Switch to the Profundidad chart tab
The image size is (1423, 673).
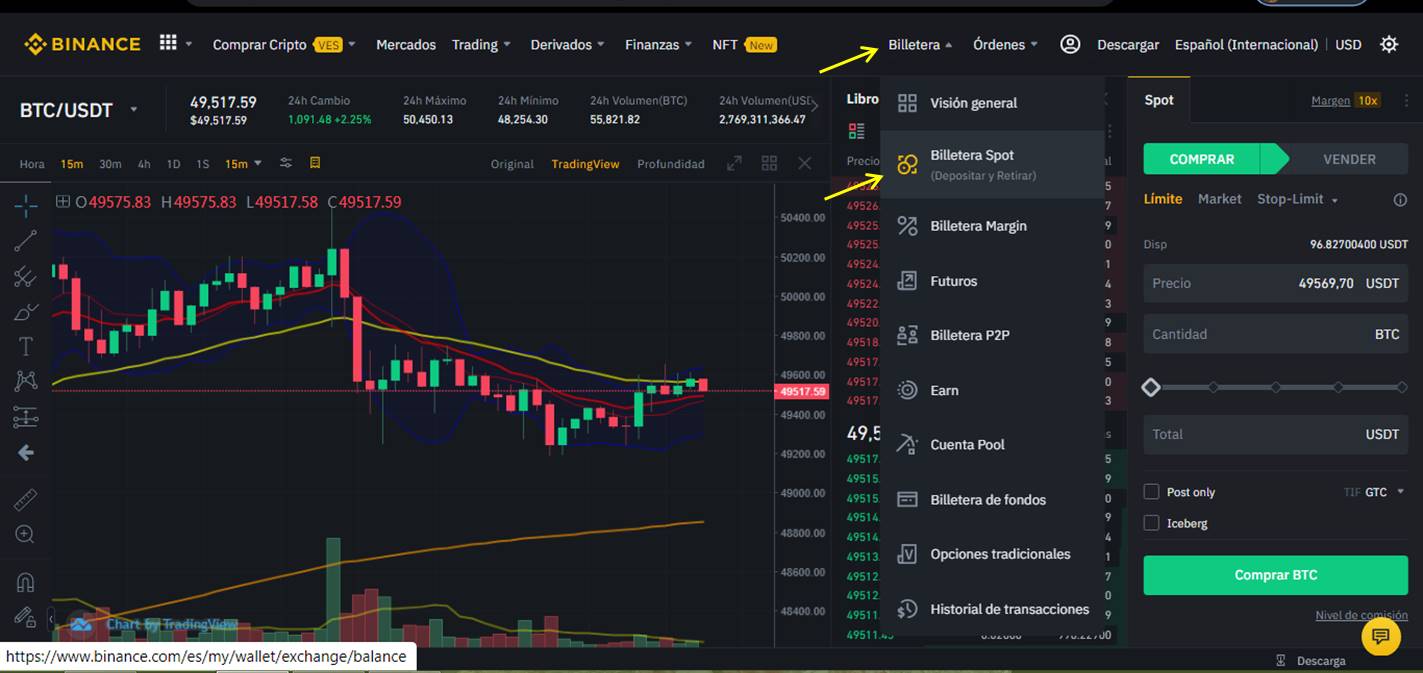point(671,164)
